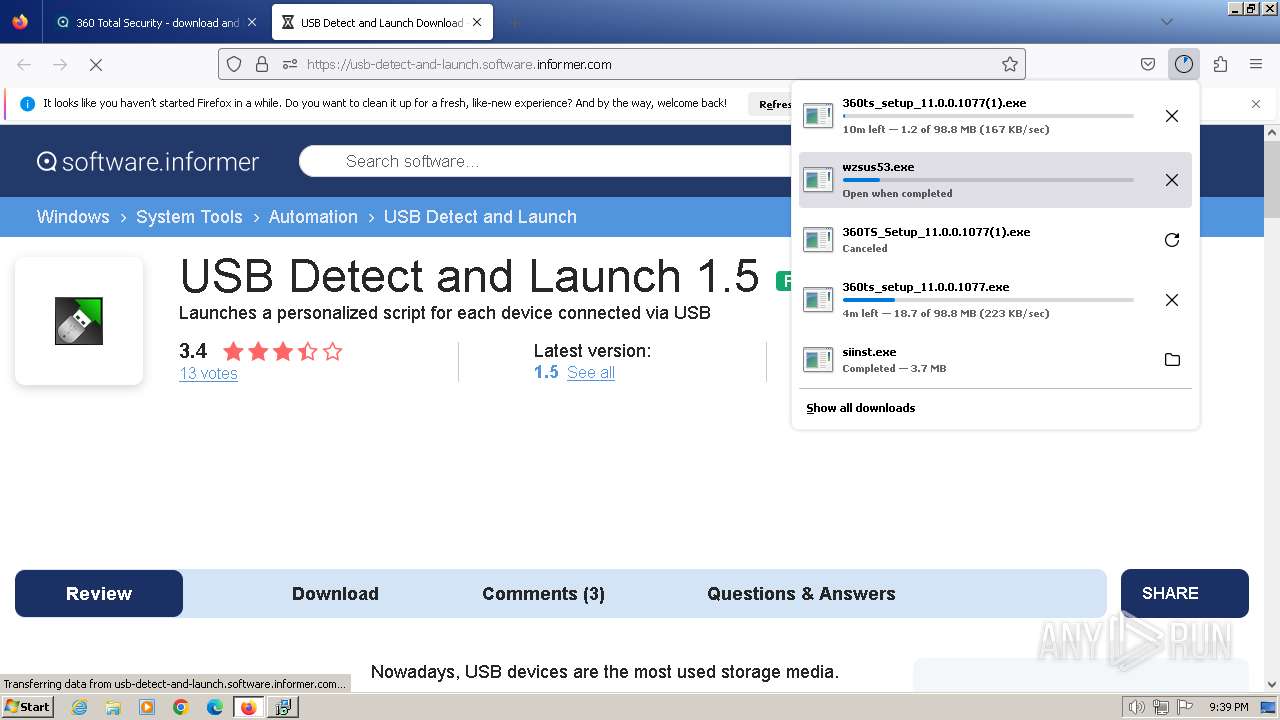Click the Firefox taskbar button
Viewport: 1280px width, 720px height.
click(x=248, y=707)
